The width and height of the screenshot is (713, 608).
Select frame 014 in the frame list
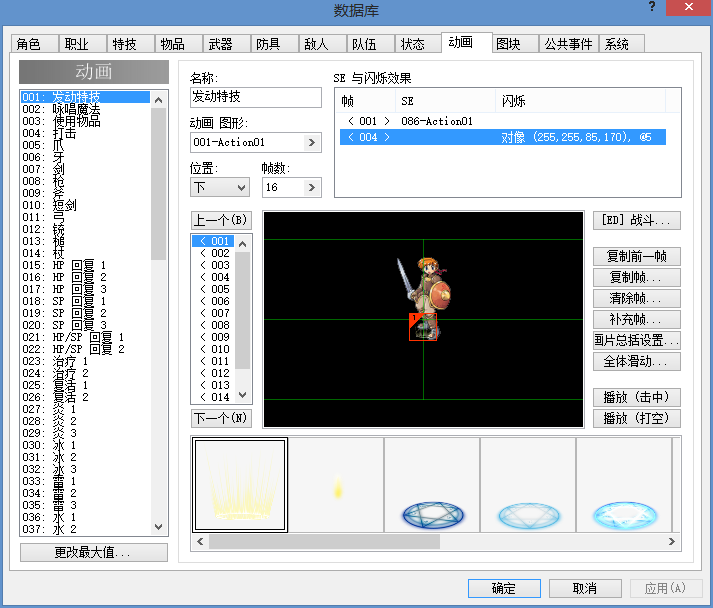(x=213, y=397)
